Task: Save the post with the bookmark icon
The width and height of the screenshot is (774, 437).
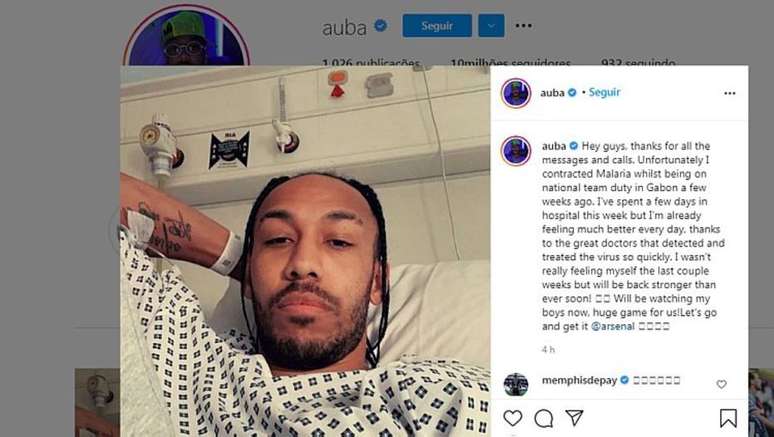Action: click(728, 418)
